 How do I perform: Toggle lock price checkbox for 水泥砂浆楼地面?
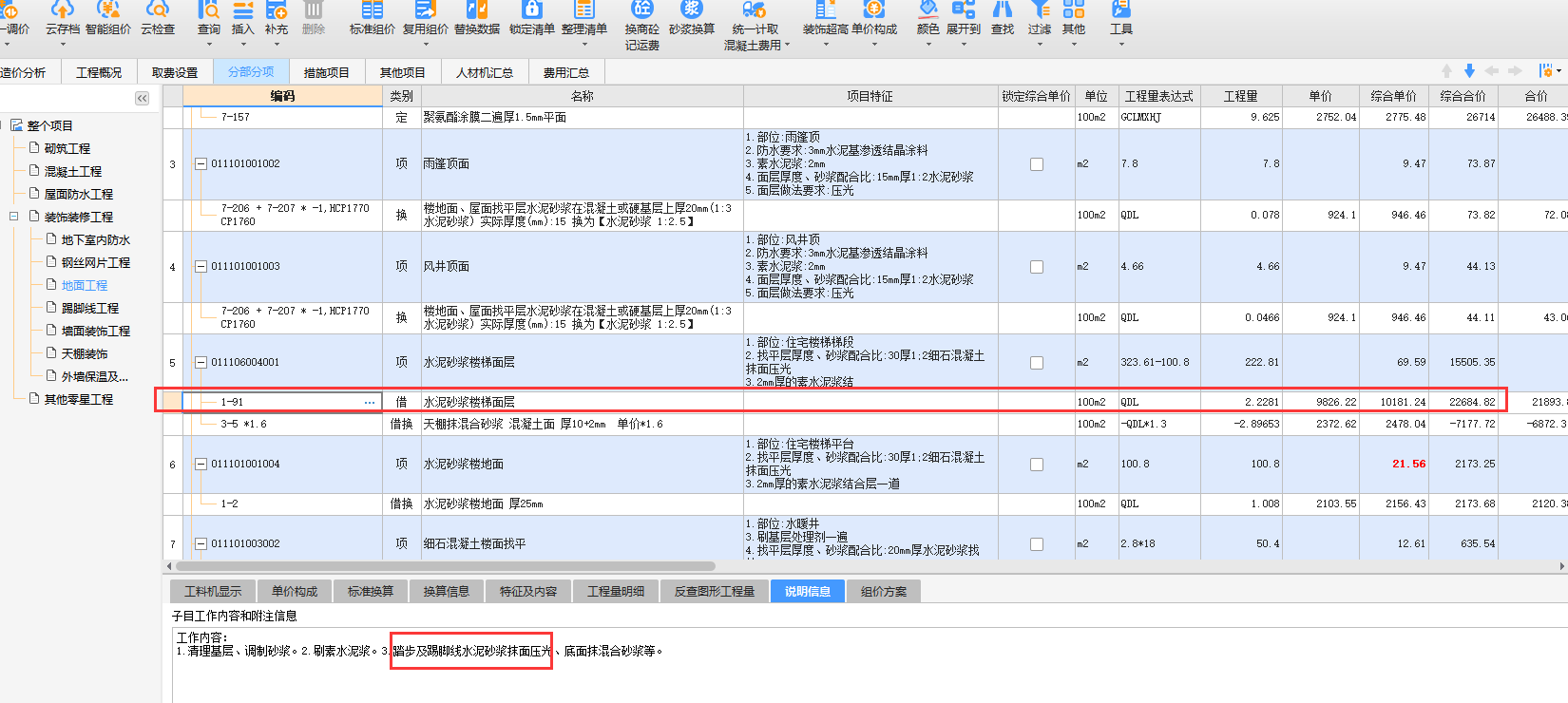pyautogui.click(x=1037, y=465)
